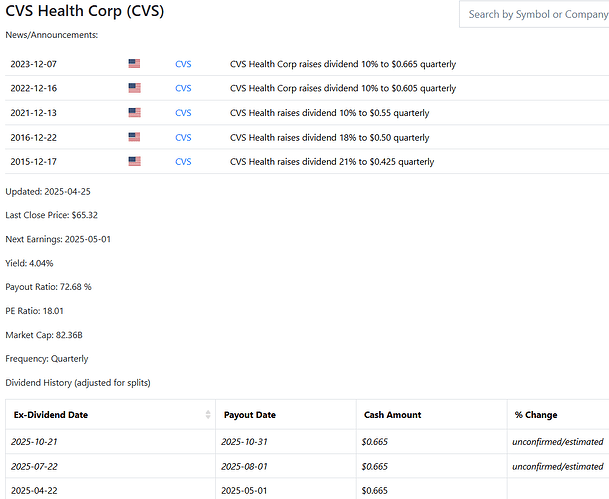Screen dimensions: 609x499
Task: Click the Last Close Price $65.32 text
Action: [x=51, y=215]
